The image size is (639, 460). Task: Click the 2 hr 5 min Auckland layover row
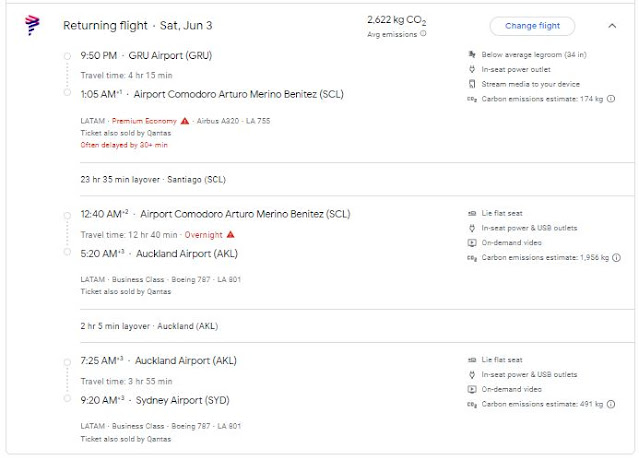point(149,325)
